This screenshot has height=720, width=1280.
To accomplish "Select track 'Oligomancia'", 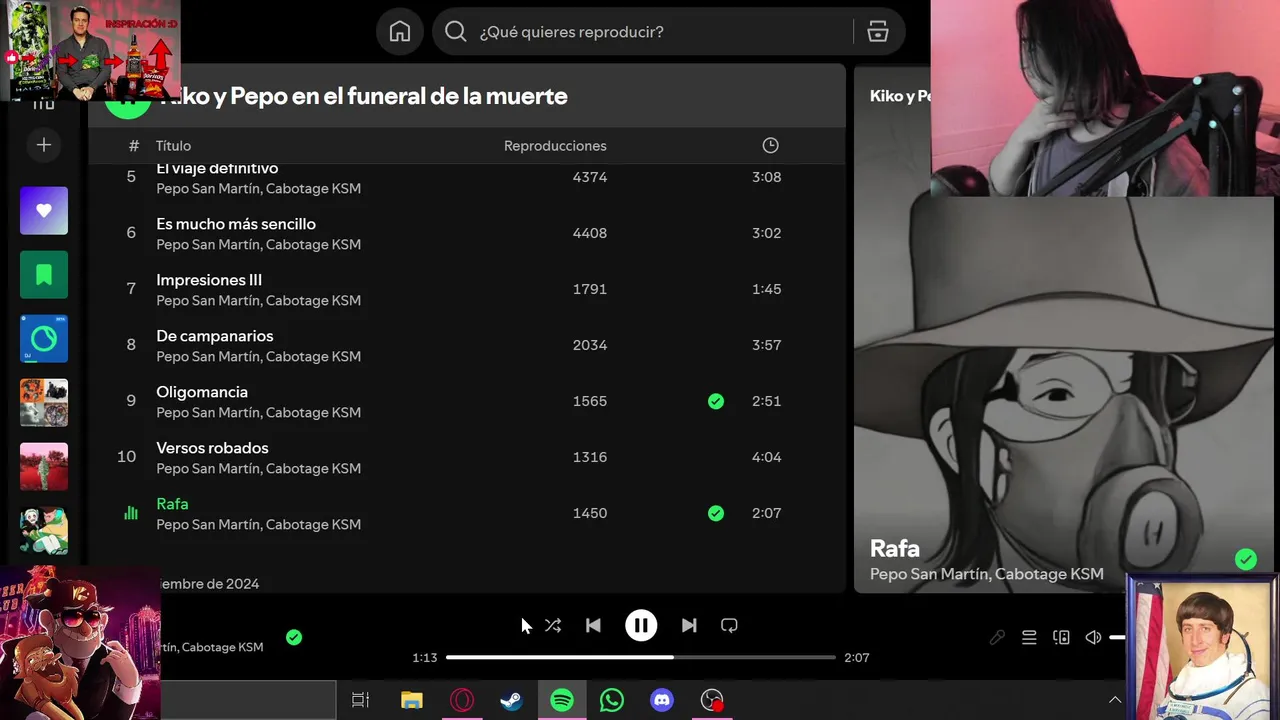I will (202, 392).
